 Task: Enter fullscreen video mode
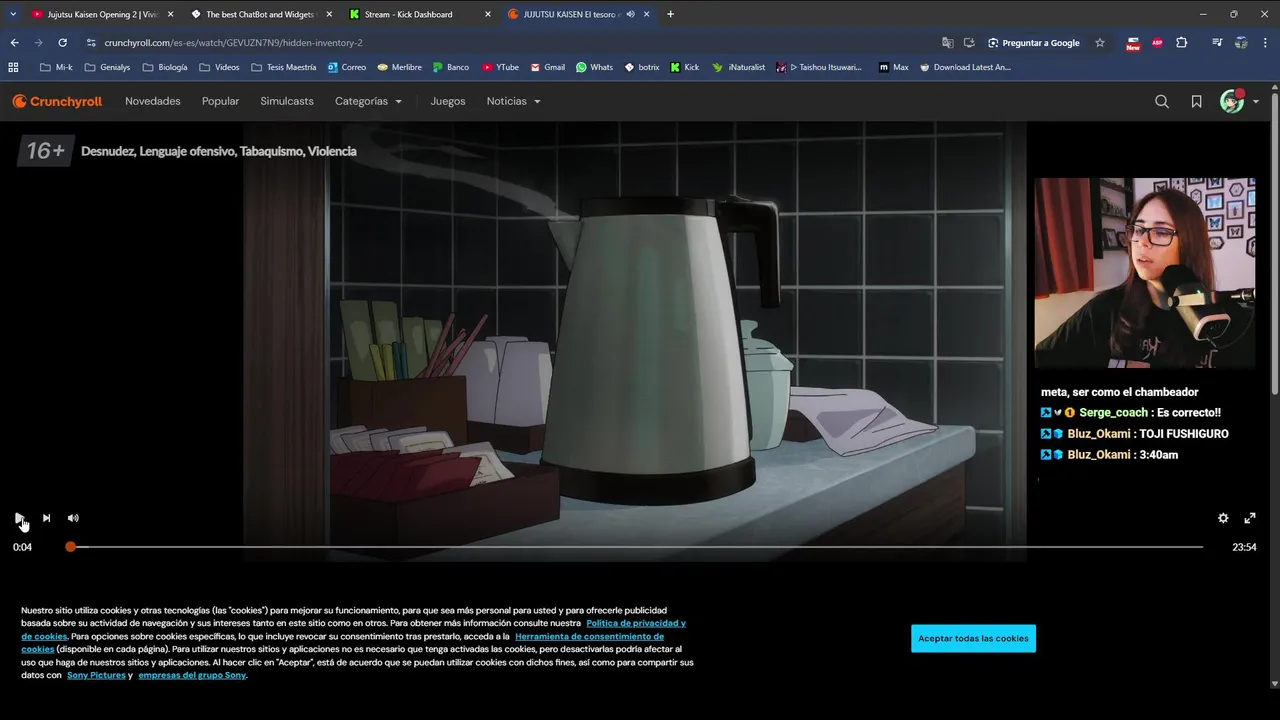1250,518
